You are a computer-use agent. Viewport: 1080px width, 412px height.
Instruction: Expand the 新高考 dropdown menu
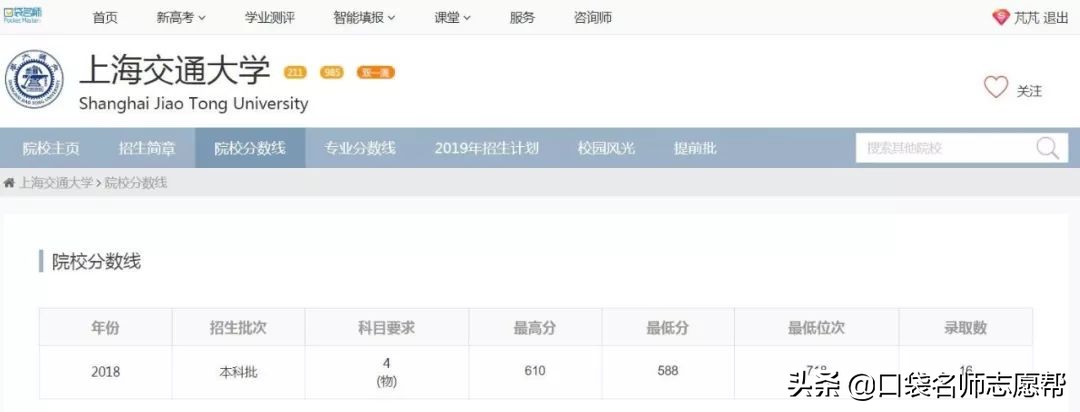181,19
